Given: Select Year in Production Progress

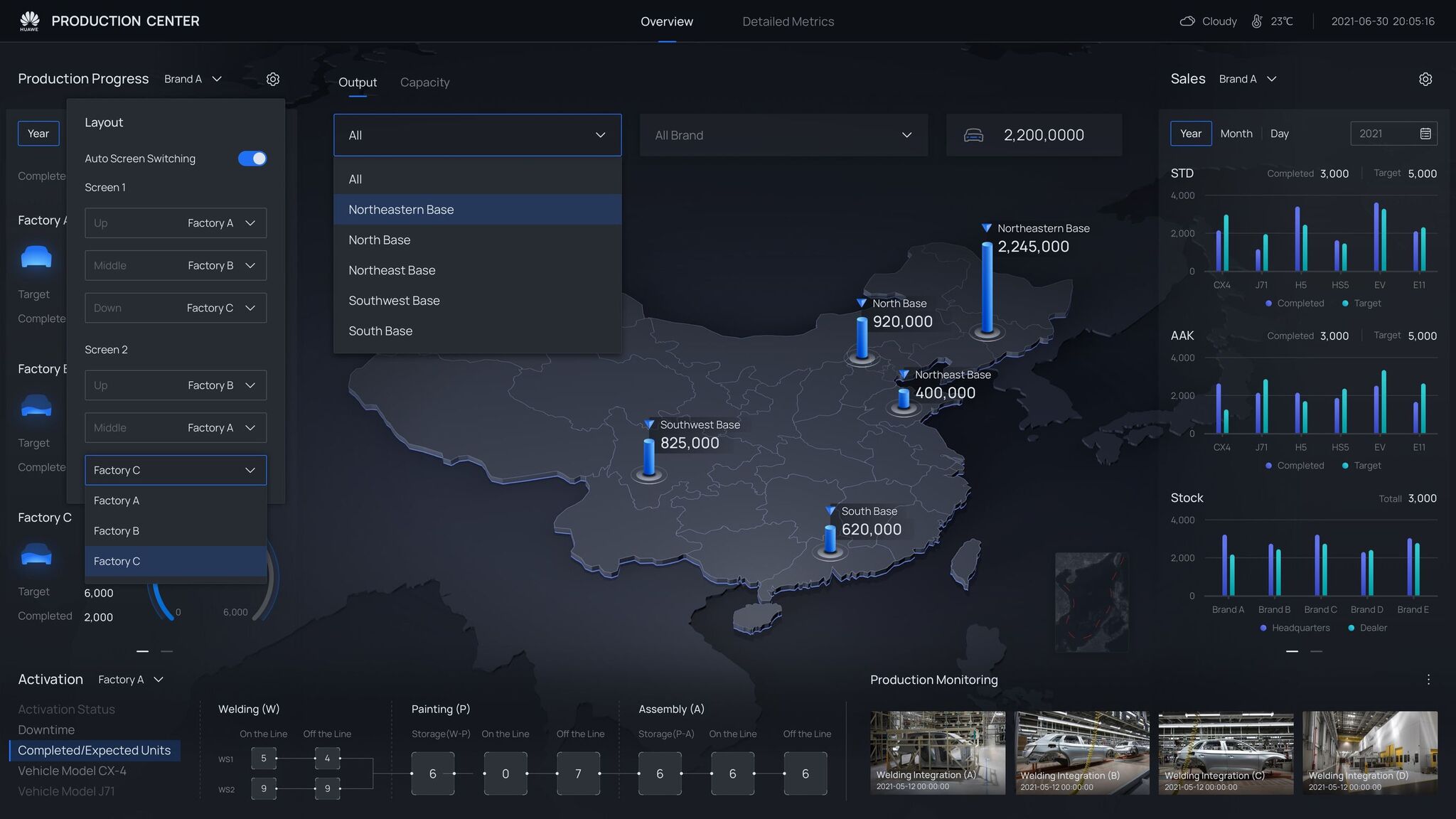Looking at the screenshot, I should [38, 134].
